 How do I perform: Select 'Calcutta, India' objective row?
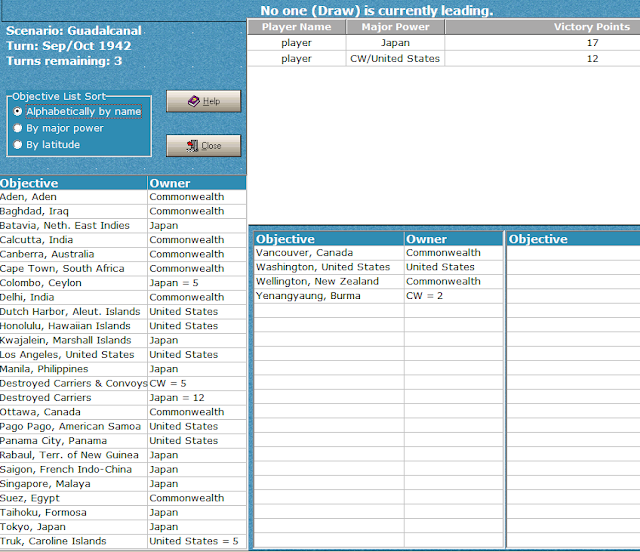point(123,240)
